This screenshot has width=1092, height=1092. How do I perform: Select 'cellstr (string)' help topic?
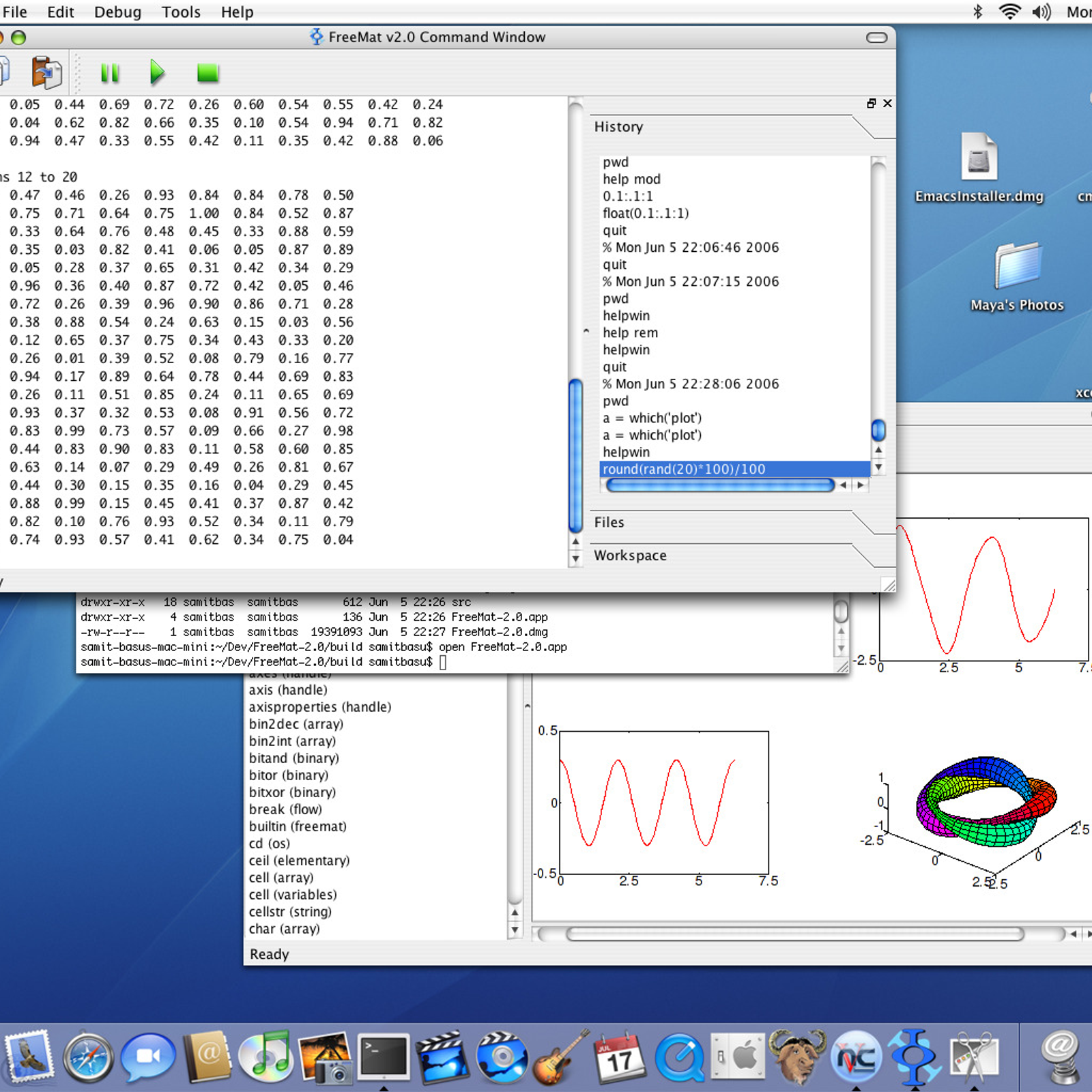point(290,912)
